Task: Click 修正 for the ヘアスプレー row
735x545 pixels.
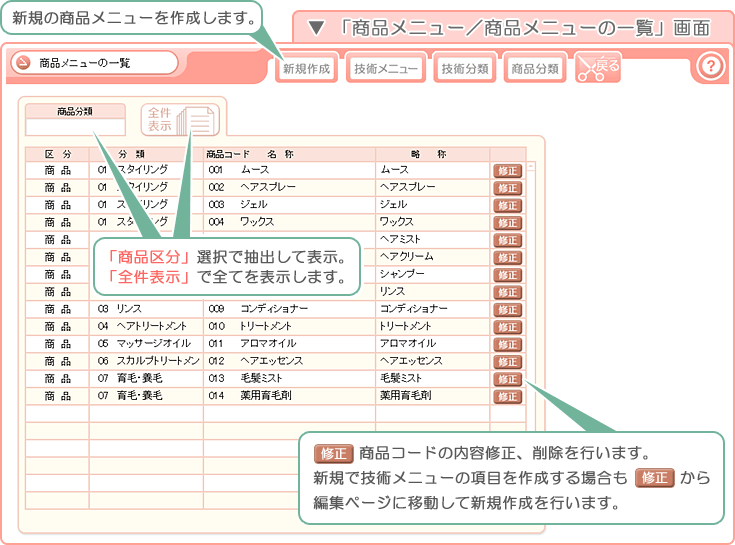Action: (x=507, y=188)
